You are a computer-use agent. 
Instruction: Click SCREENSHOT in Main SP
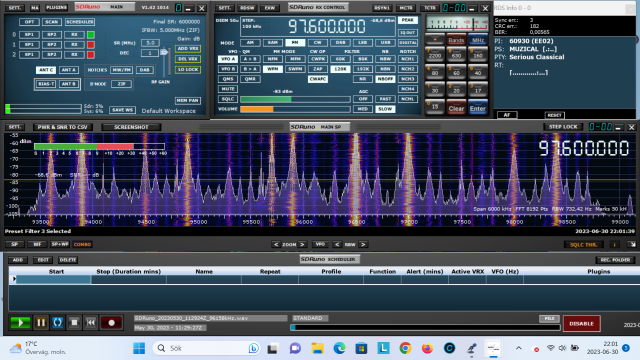click(x=131, y=127)
